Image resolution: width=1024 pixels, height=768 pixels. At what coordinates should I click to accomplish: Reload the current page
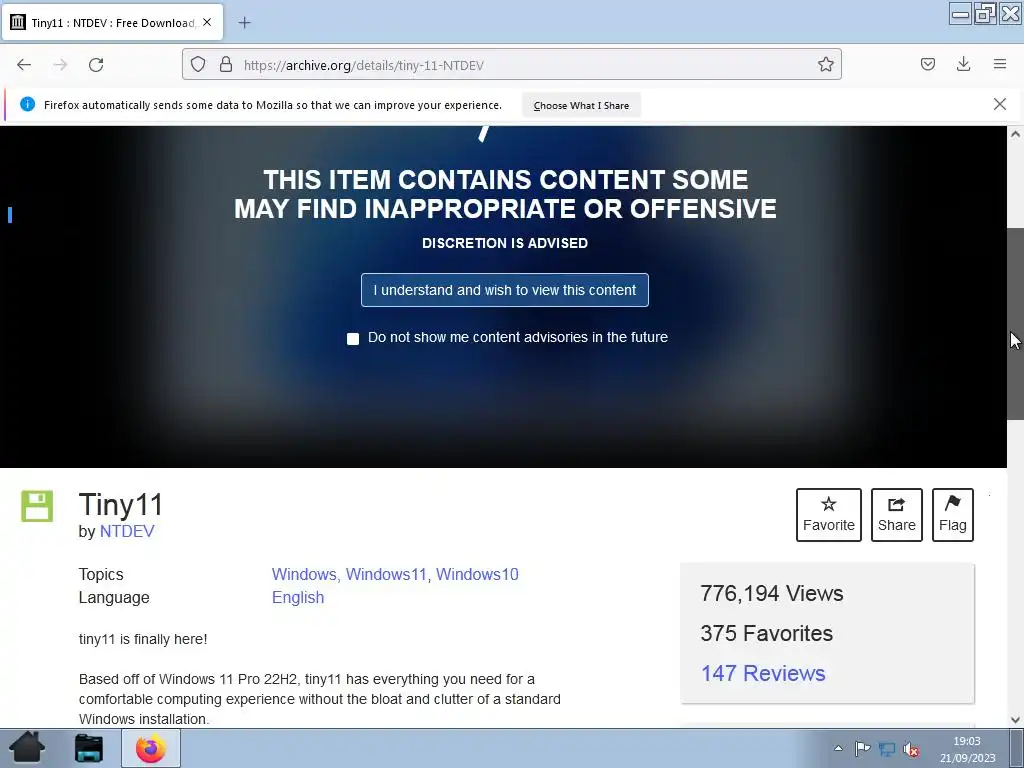[x=96, y=65]
